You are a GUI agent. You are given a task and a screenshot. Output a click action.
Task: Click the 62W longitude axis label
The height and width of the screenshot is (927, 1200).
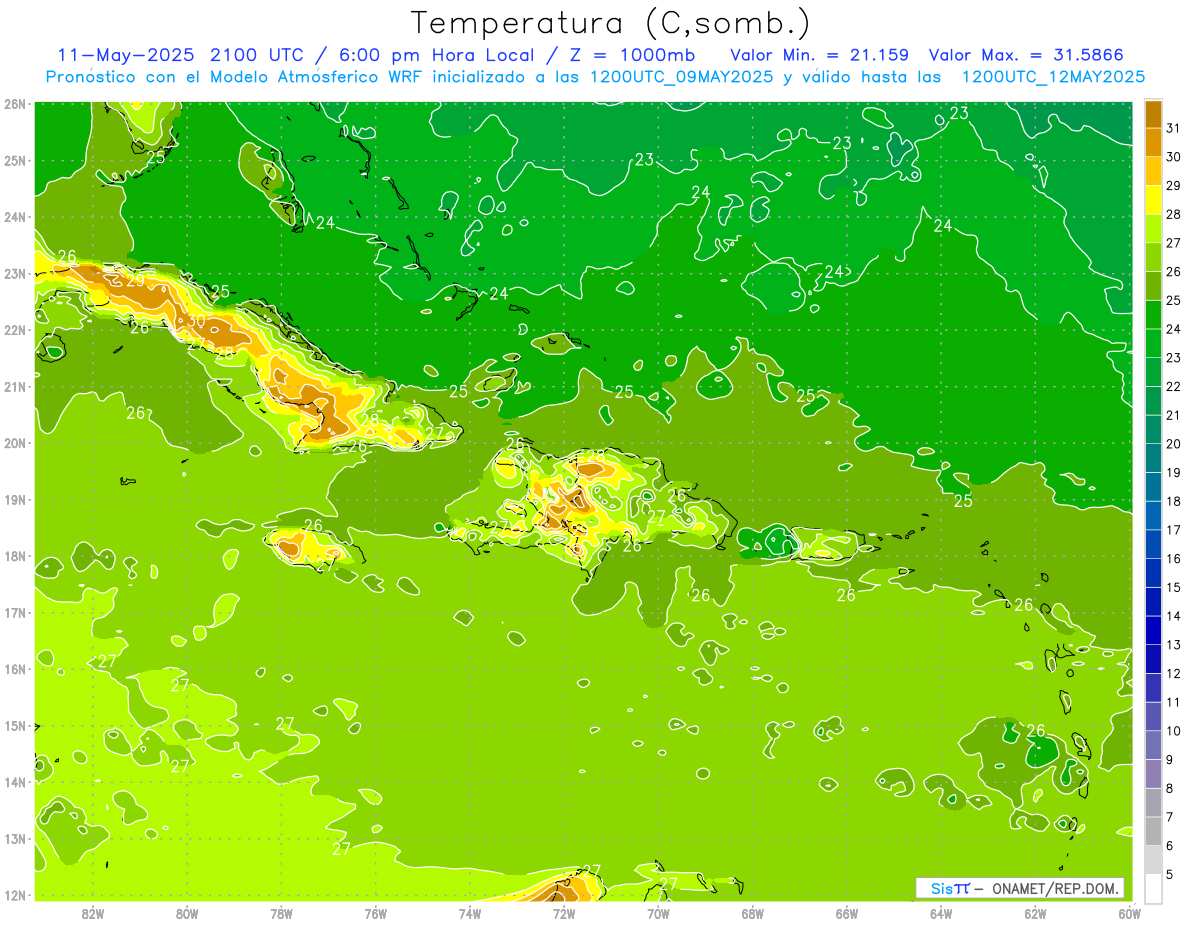[x=1036, y=913]
